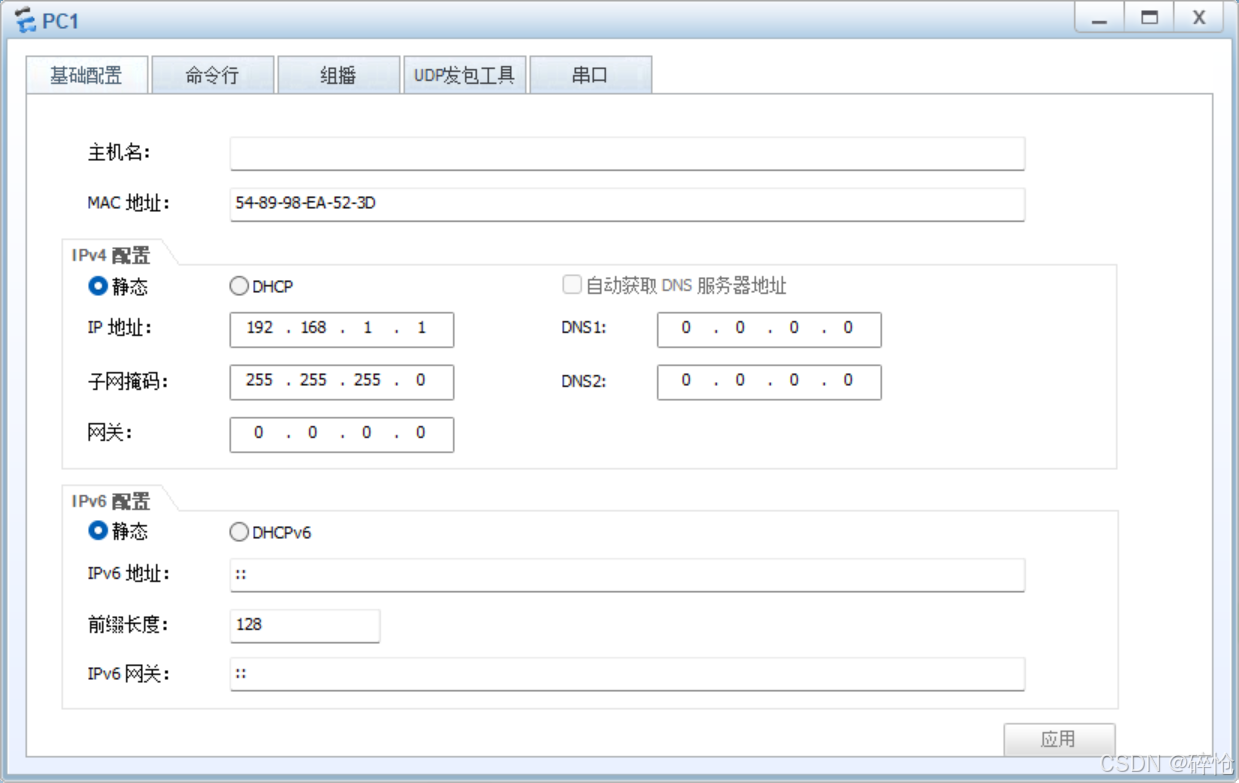1239x783 pixels.
Task: Click the PC1 app icon in title bar
Action: click(24, 20)
